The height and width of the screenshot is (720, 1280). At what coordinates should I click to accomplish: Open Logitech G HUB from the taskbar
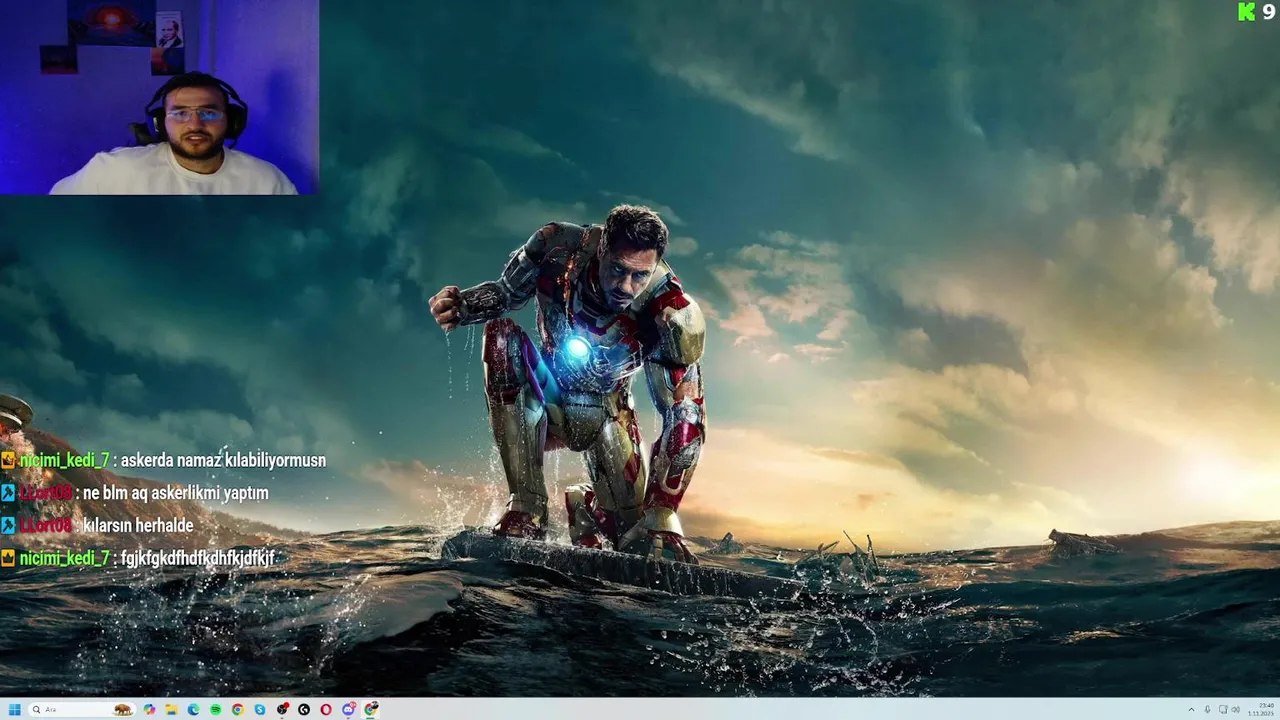point(304,709)
